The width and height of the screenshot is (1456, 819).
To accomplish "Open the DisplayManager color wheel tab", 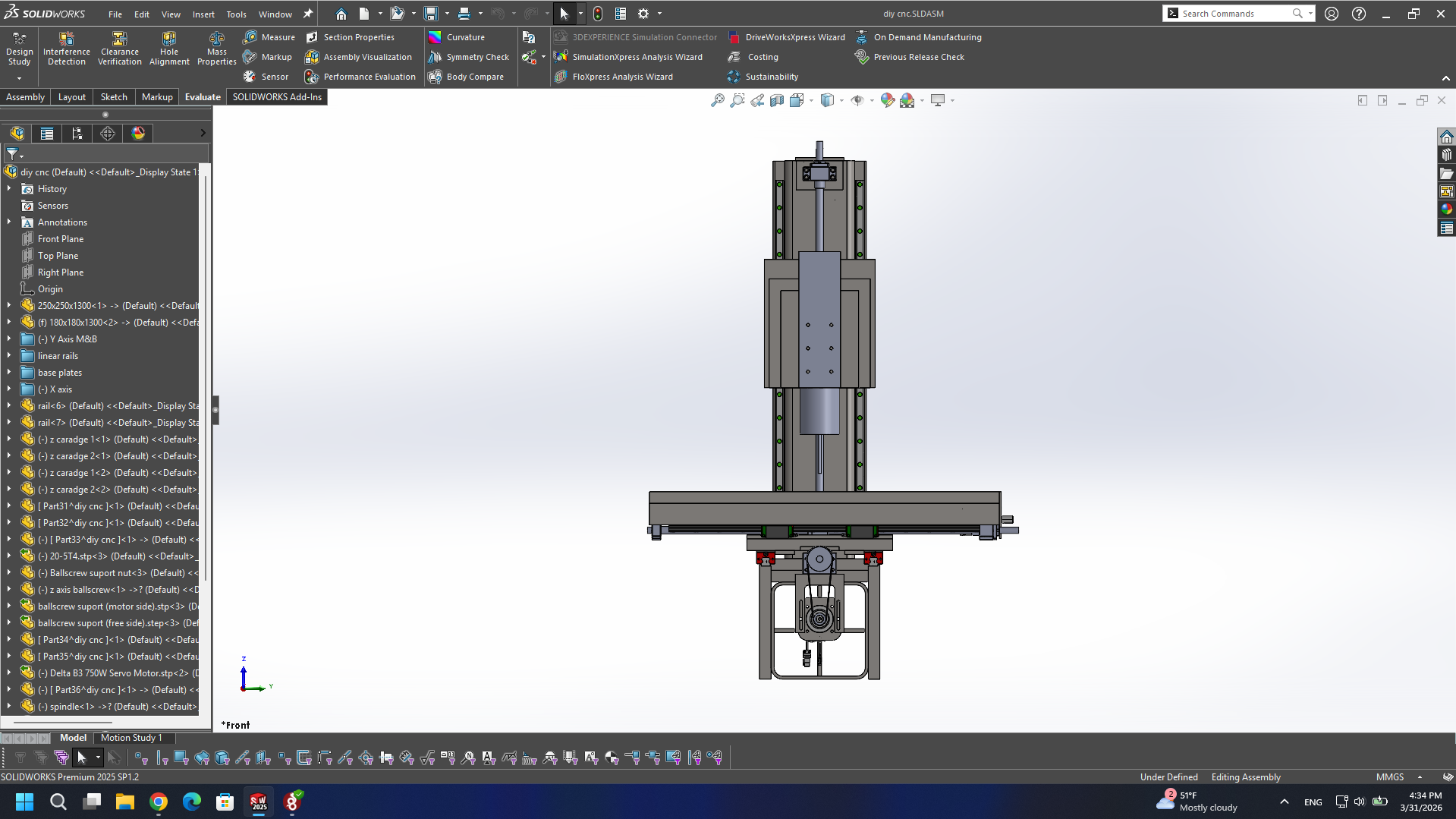I will (x=138, y=134).
